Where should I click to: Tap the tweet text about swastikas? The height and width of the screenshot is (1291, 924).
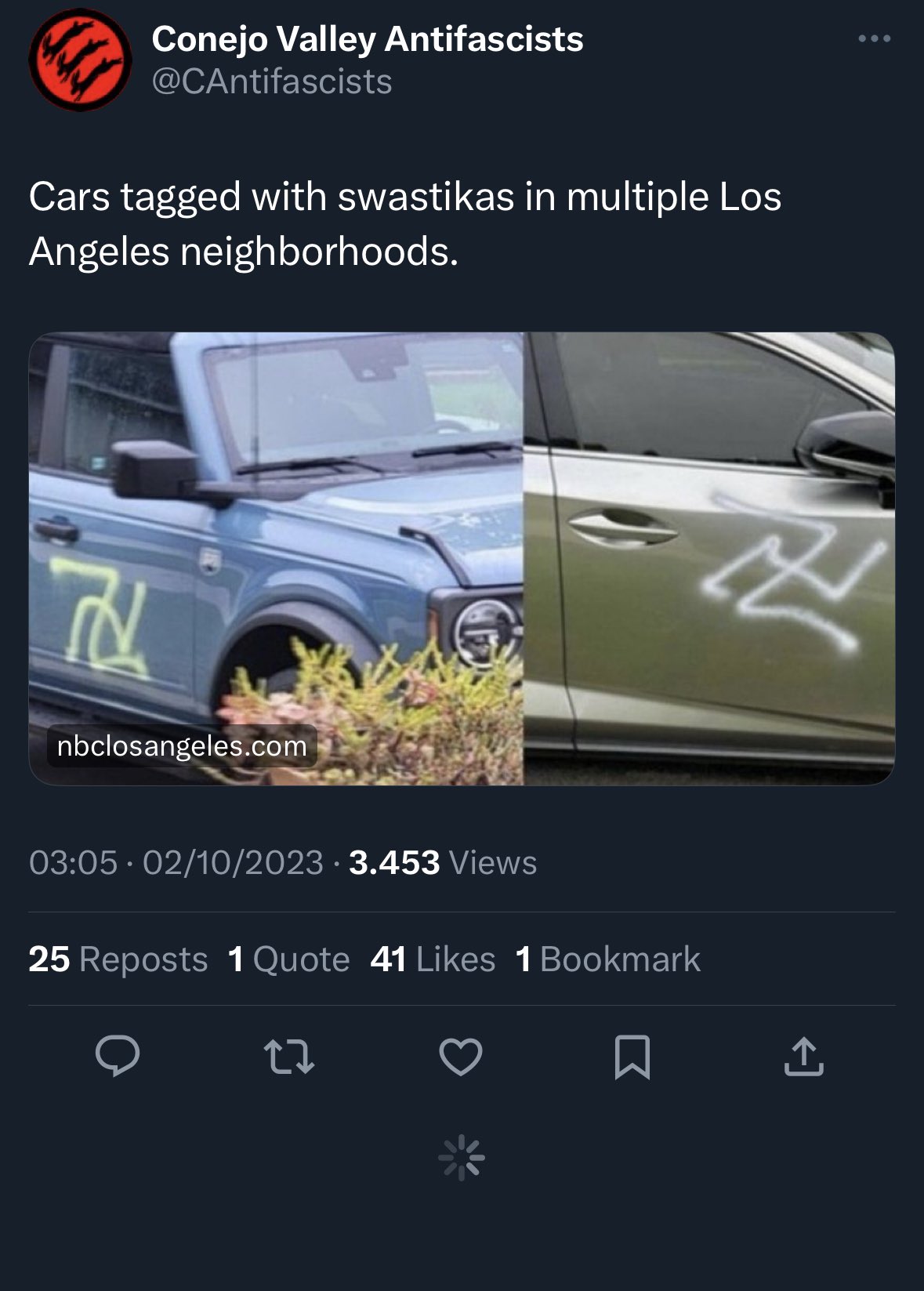[405, 223]
